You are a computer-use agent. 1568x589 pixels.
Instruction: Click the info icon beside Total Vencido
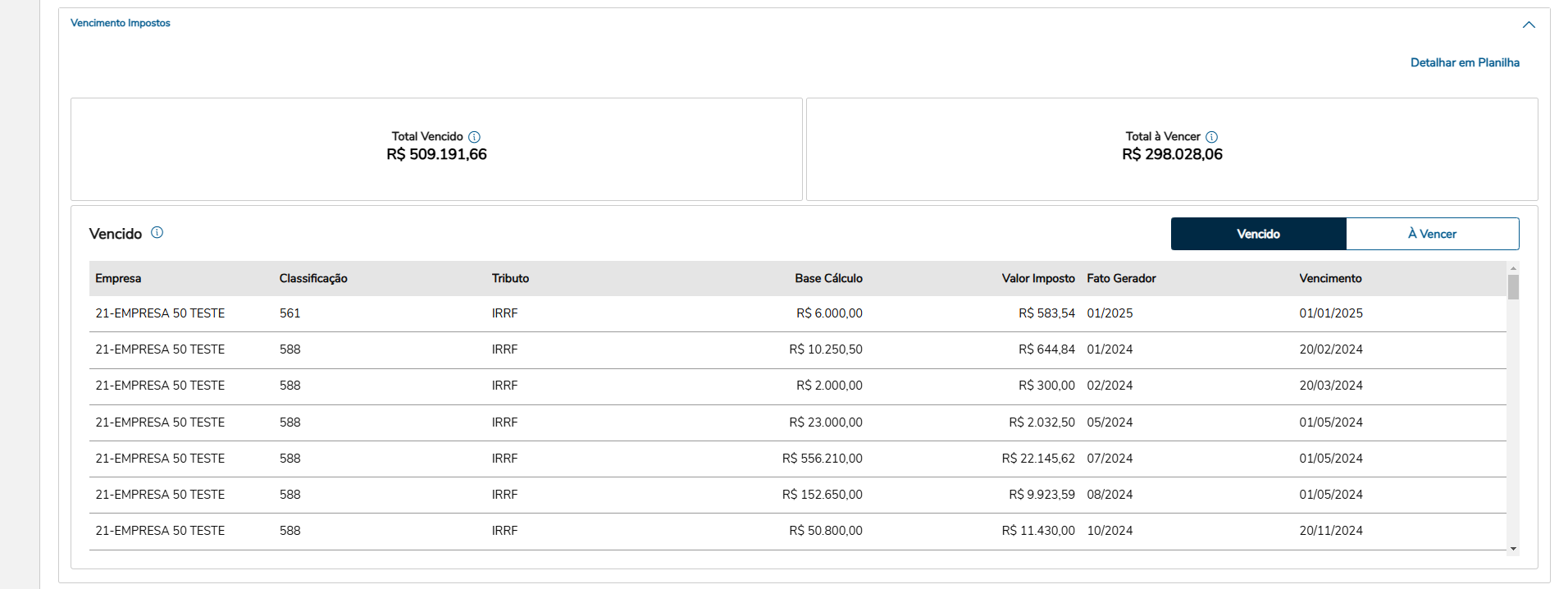click(x=474, y=137)
